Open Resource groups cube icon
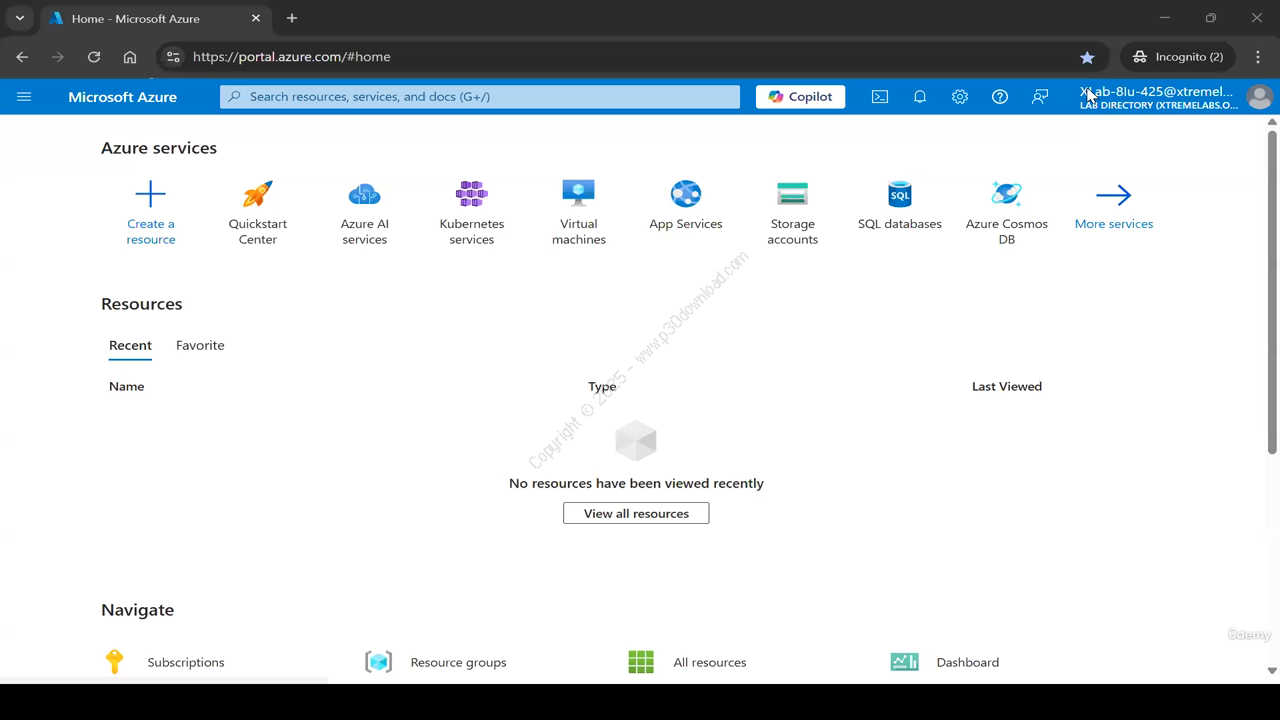The width and height of the screenshot is (1280, 720). pyautogui.click(x=379, y=662)
